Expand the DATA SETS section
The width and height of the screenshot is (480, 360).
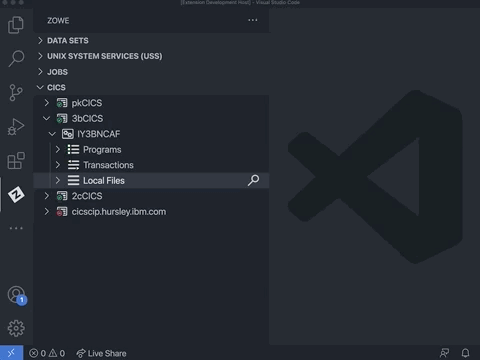coord(40,41)
